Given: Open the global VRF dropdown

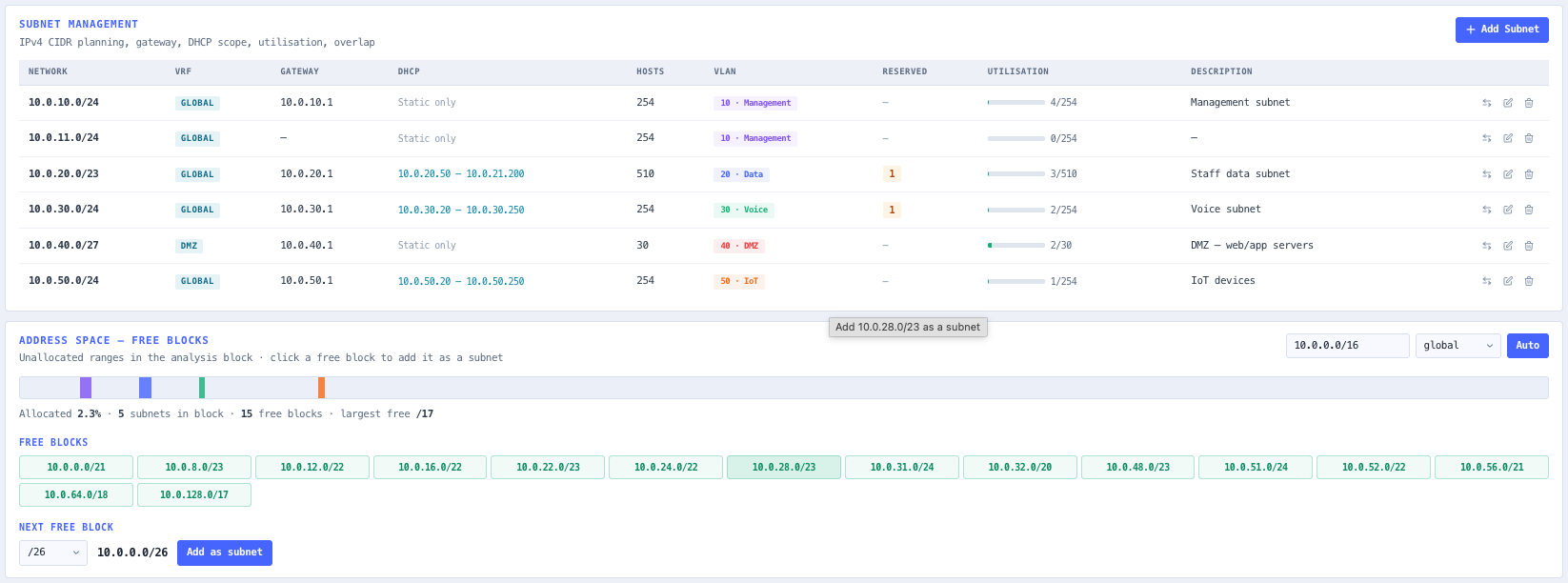Looking at the screenshot, I should (1458, 346).
